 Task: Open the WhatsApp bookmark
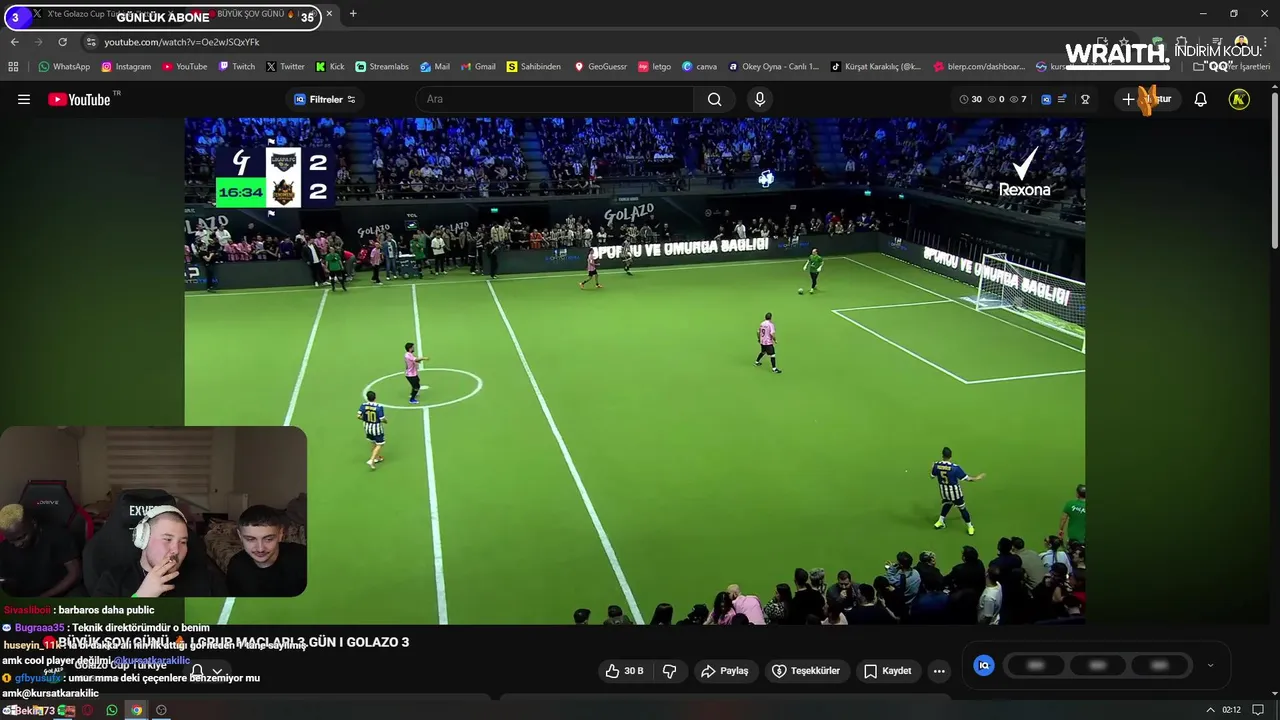click(x=64, y=67)
